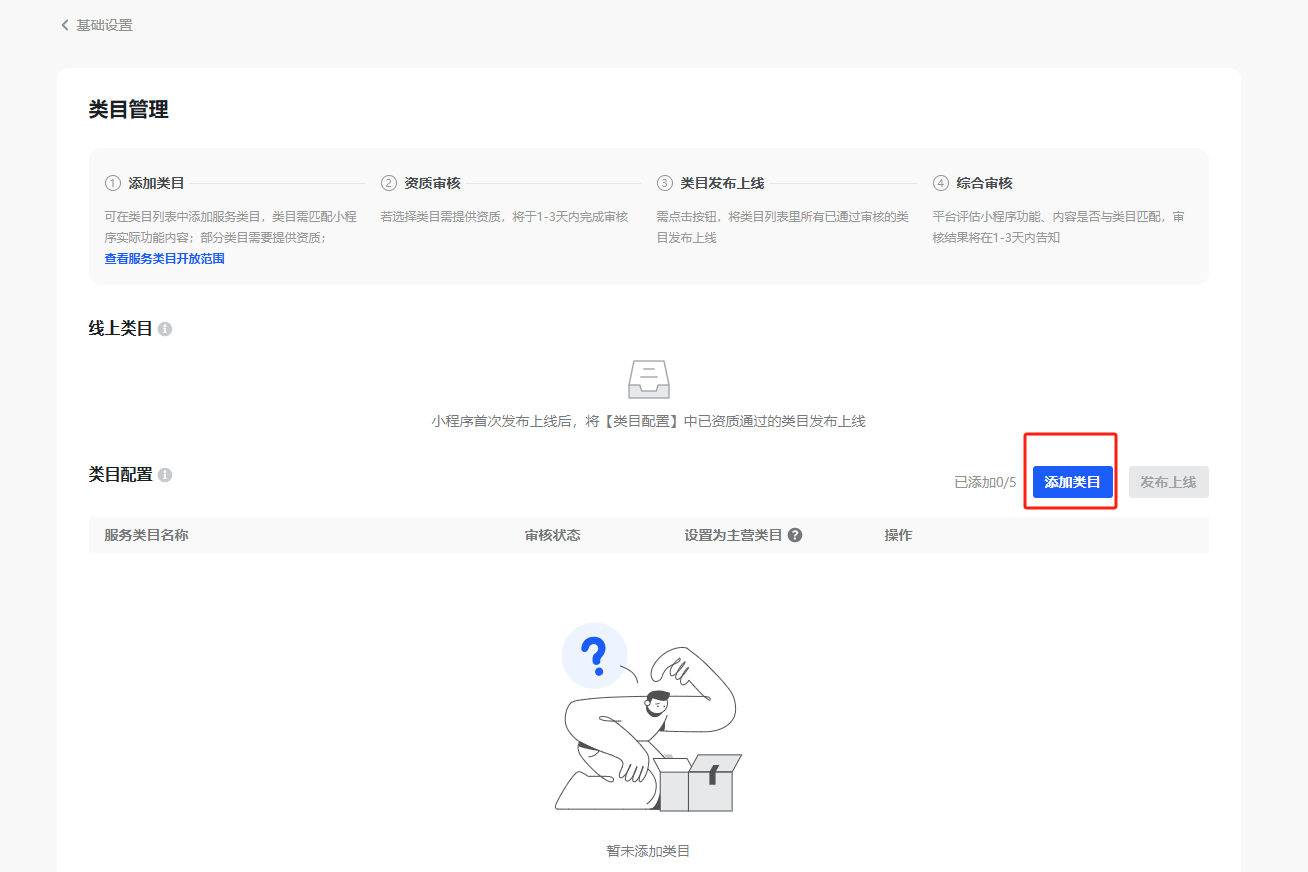Image resolution: width=1308 pixels, height=872 pixels.
Task: Click the step 4 circle number icon
Action: click(x=941, y=183)
